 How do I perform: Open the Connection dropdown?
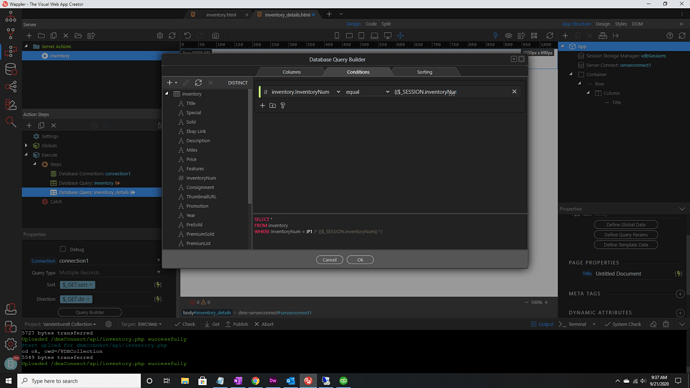110,261
